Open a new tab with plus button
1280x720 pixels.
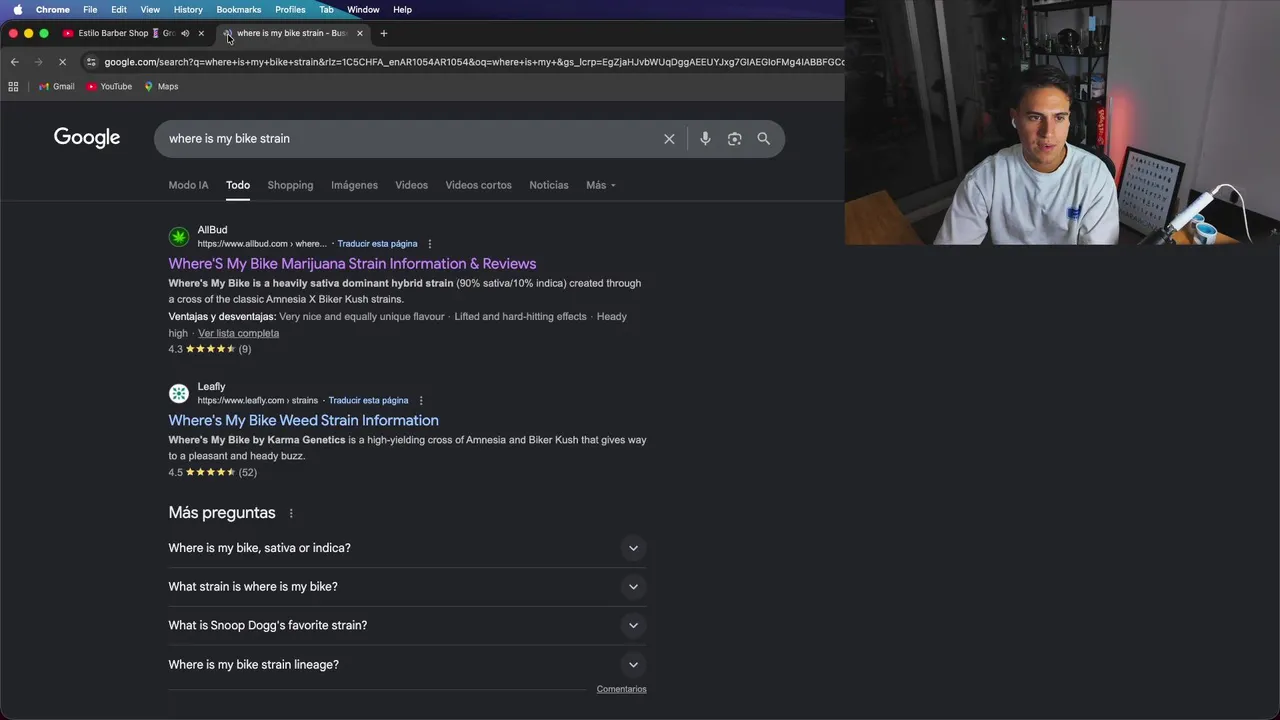383,33
